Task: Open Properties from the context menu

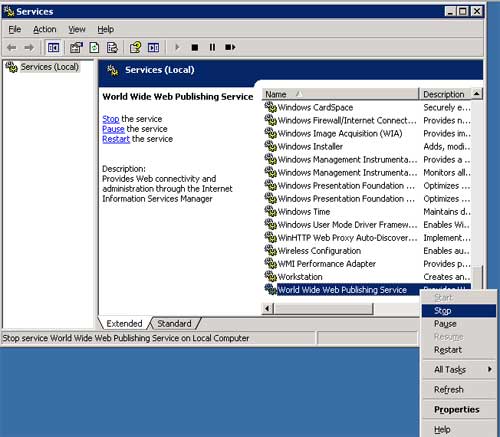Action: (459, 409)
